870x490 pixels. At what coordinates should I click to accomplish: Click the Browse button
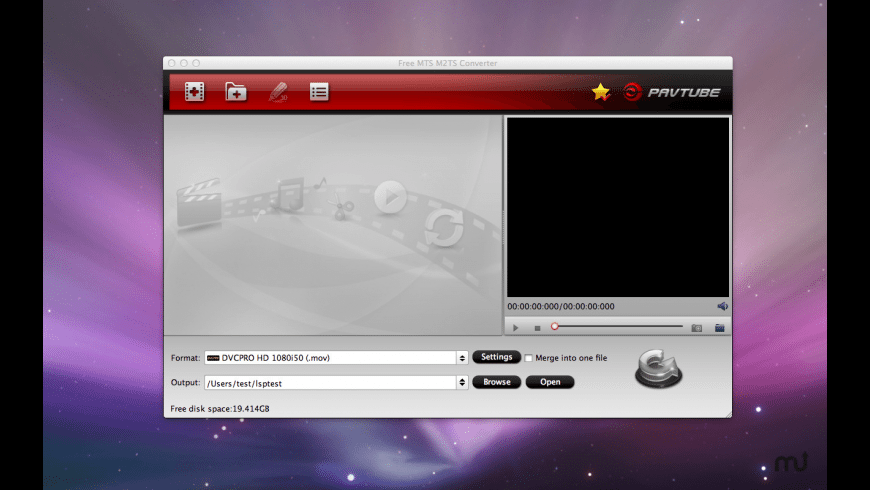pos(497,382)
